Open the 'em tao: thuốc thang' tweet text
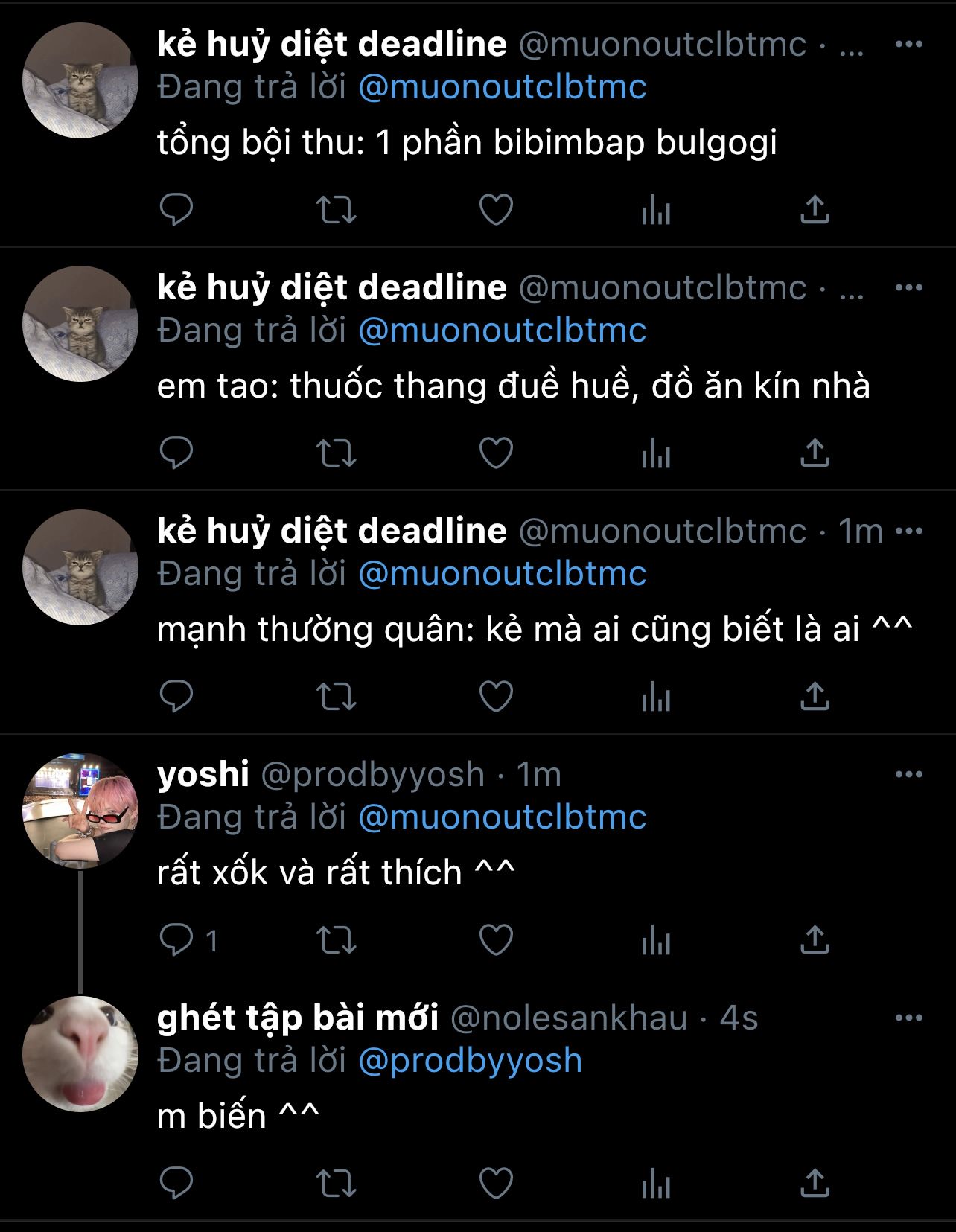 [514, 386]
